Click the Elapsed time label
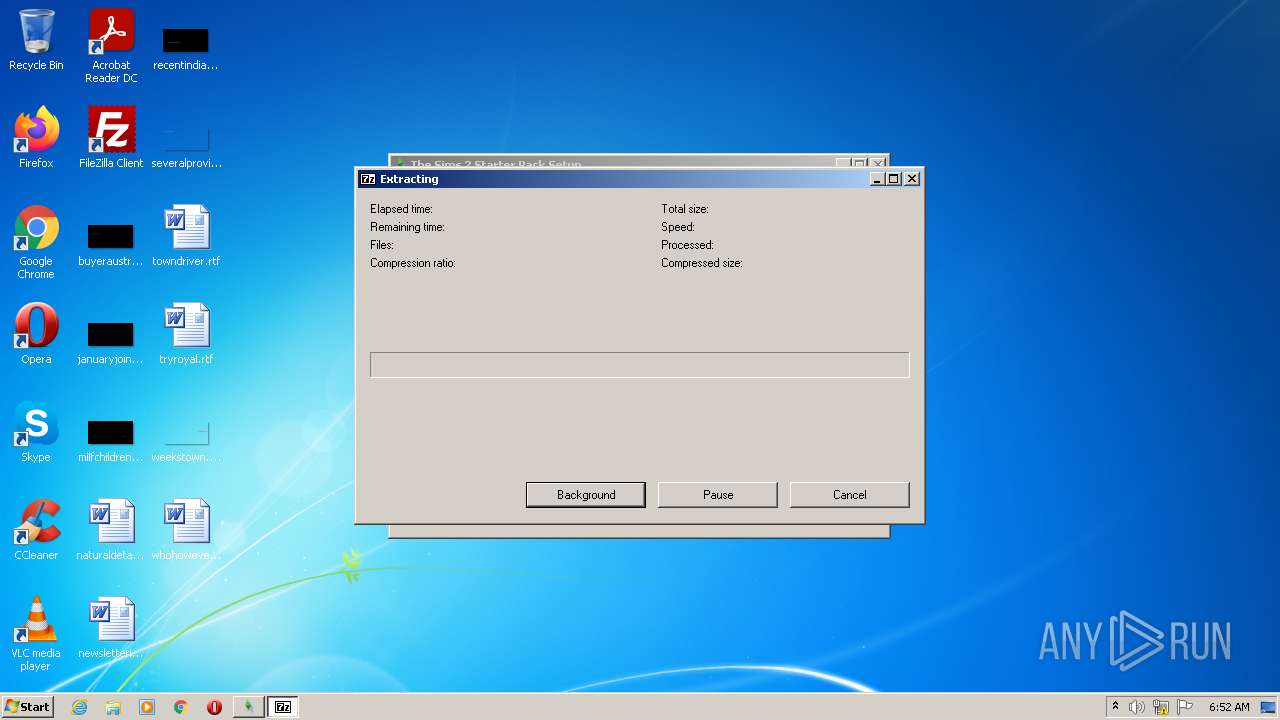This screenshot has width=1280, height=720. (x=401, y=209)
